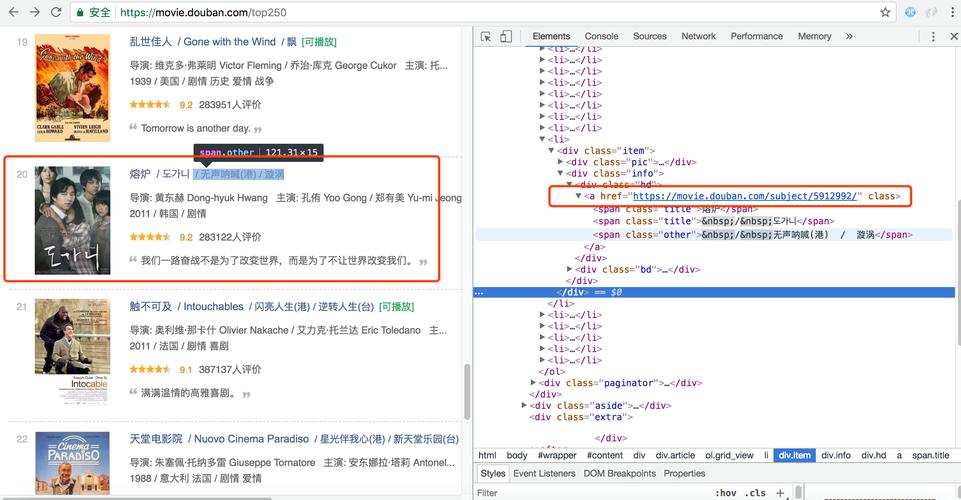Select the Styles sub-tab
961x500 pixels.
(x=493, y=474)
